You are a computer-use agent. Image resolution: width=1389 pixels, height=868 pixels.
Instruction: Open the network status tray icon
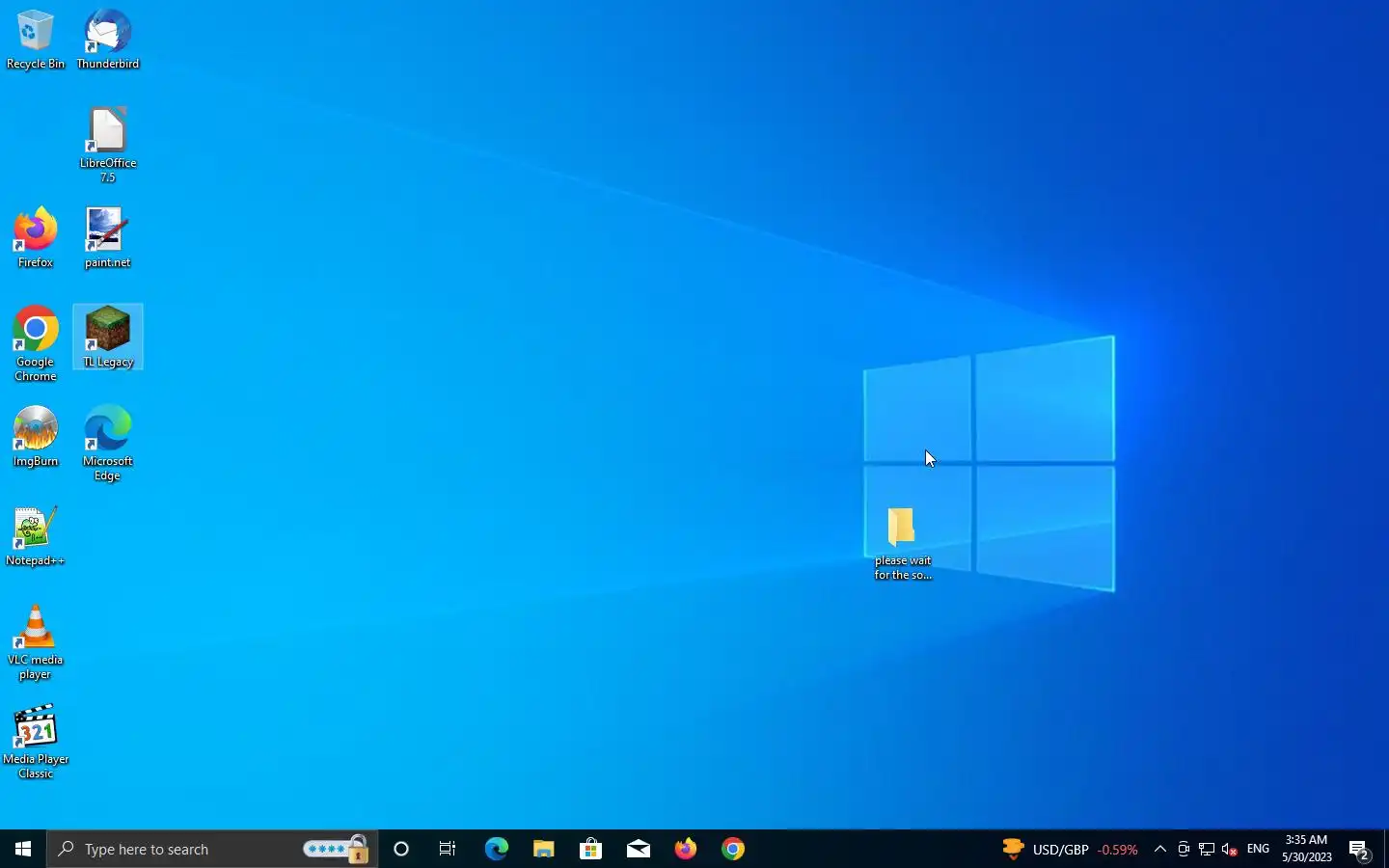click(1207, 849)
